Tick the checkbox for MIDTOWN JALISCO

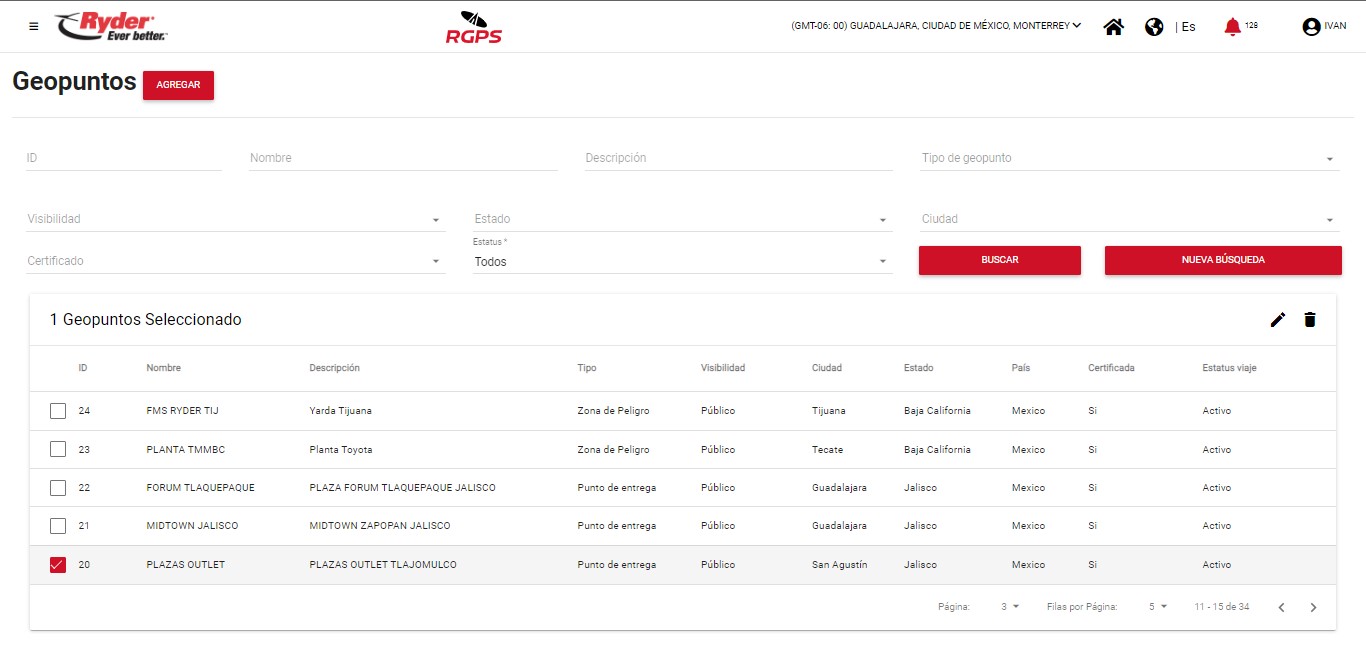coord(58,526)
